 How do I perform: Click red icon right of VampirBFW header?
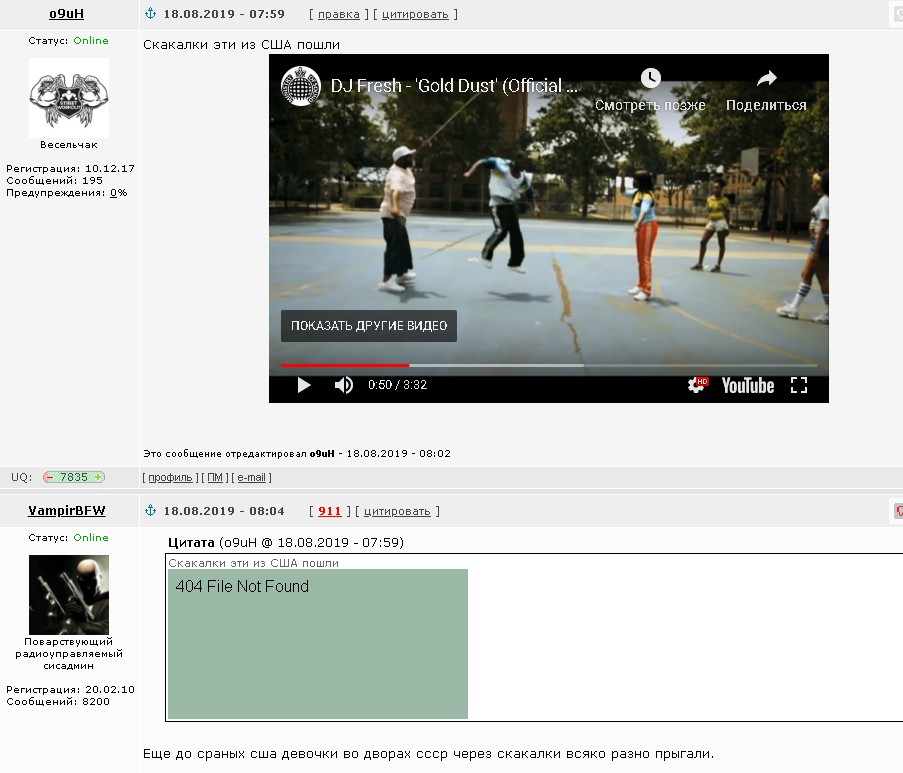[897, 511]
